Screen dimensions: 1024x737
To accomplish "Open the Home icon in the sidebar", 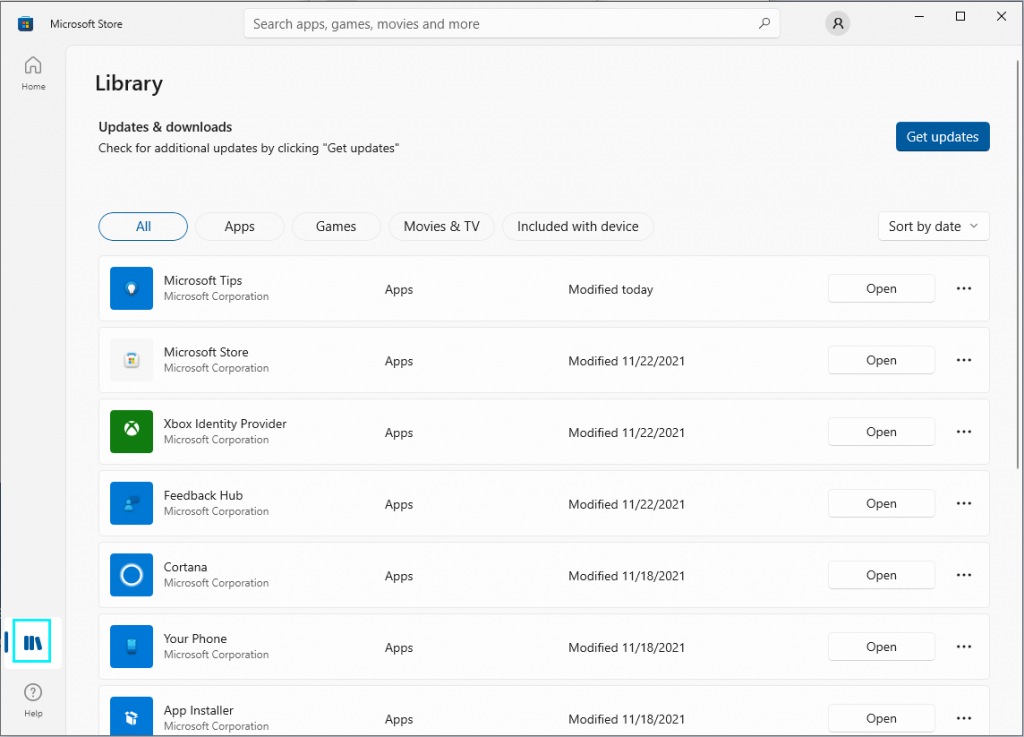I will [x=33, y=70].
